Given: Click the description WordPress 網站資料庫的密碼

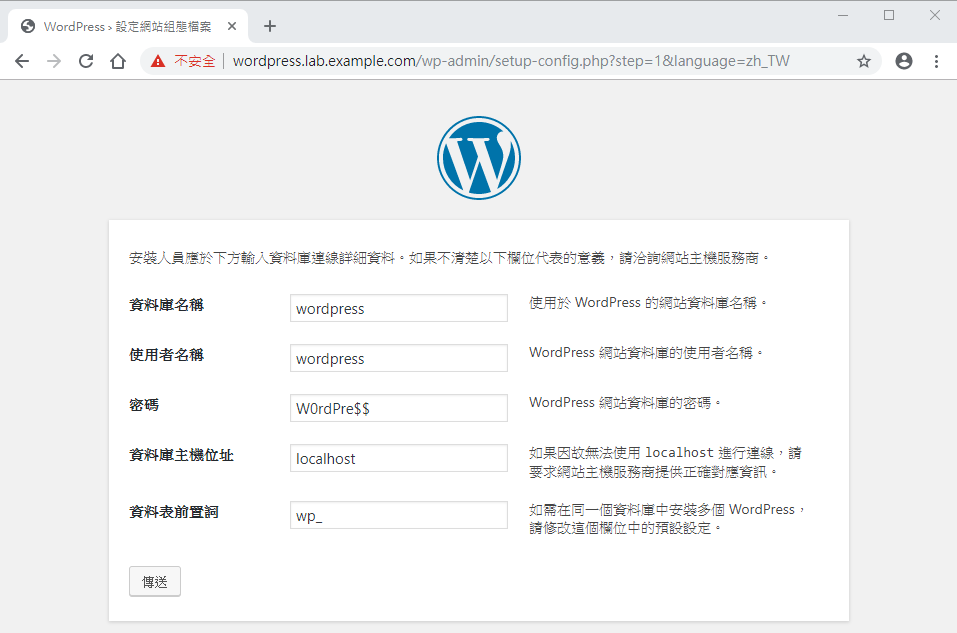Looking at the screenshot, I should [625, 403].
